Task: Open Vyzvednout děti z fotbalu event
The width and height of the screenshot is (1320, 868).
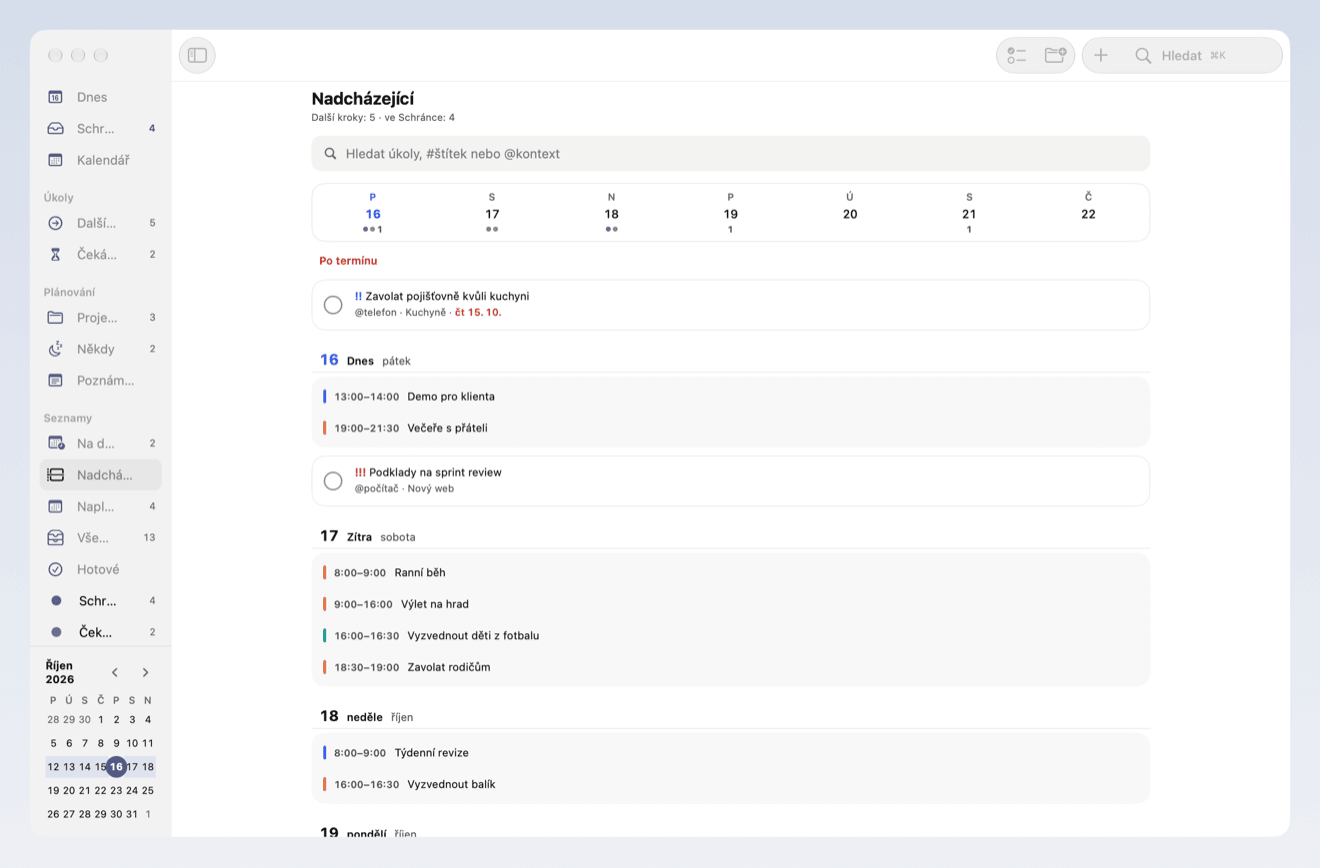Action: 730,636
